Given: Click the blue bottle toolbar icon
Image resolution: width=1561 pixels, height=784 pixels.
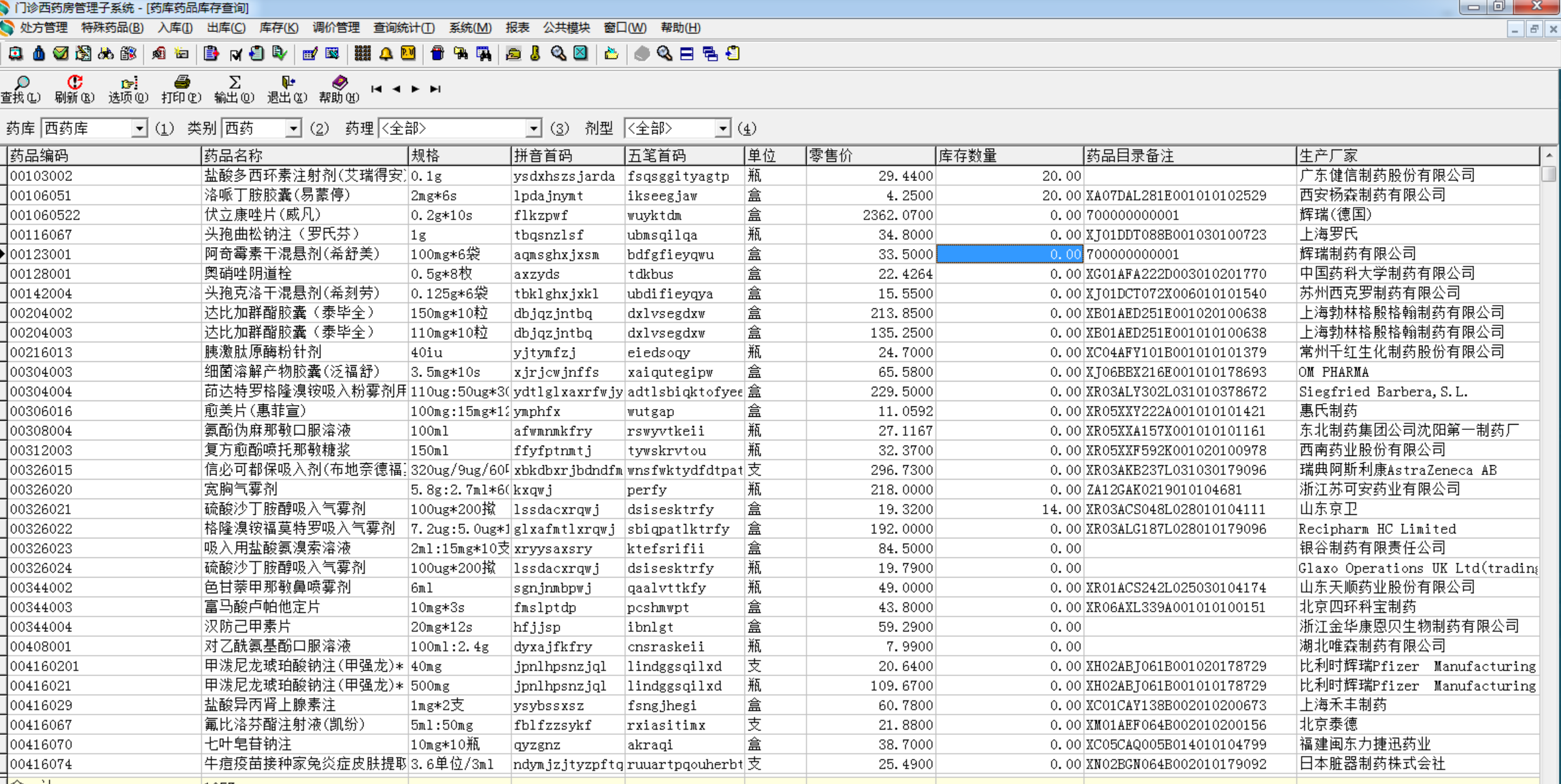Looking at the screenshot, I should (39, 54).
